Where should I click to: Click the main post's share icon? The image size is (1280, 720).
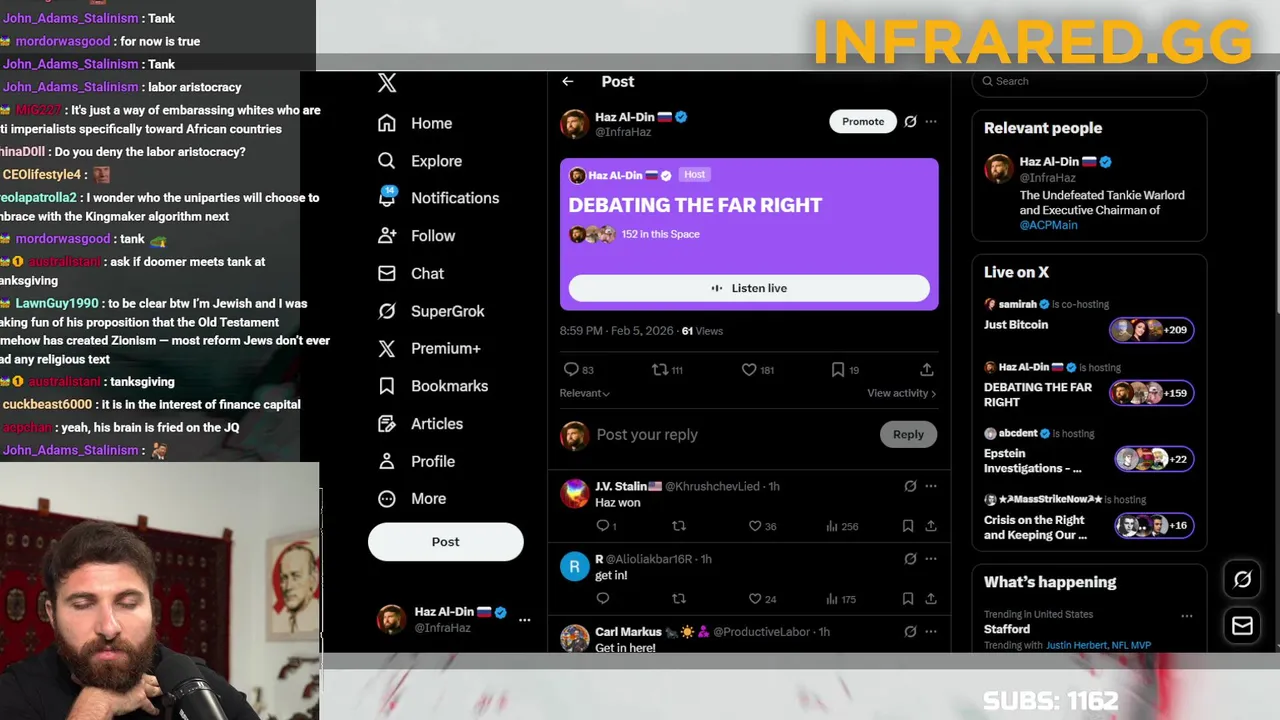coord(927,370)
